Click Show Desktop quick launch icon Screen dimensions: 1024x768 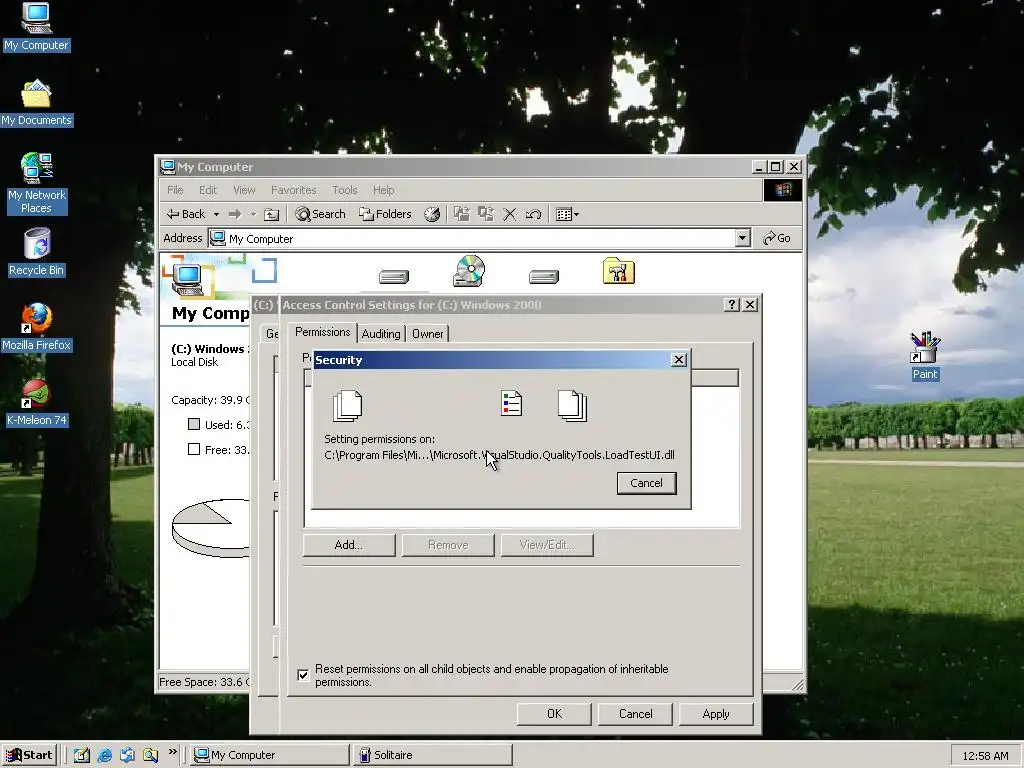click(x=82, y=755)
